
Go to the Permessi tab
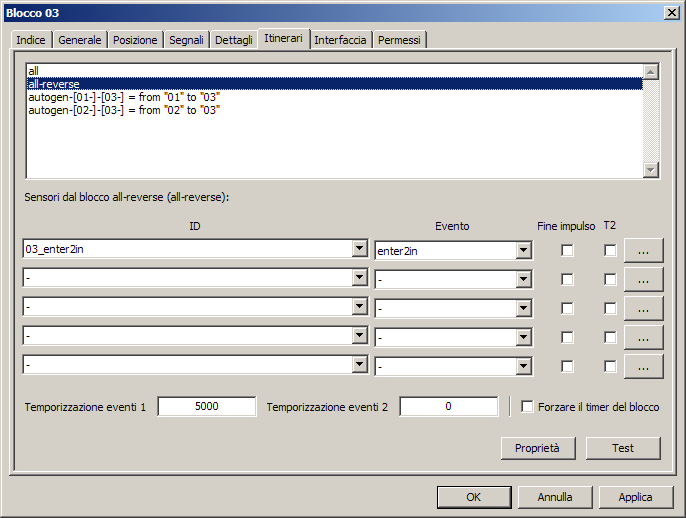(x=399, y=40)
